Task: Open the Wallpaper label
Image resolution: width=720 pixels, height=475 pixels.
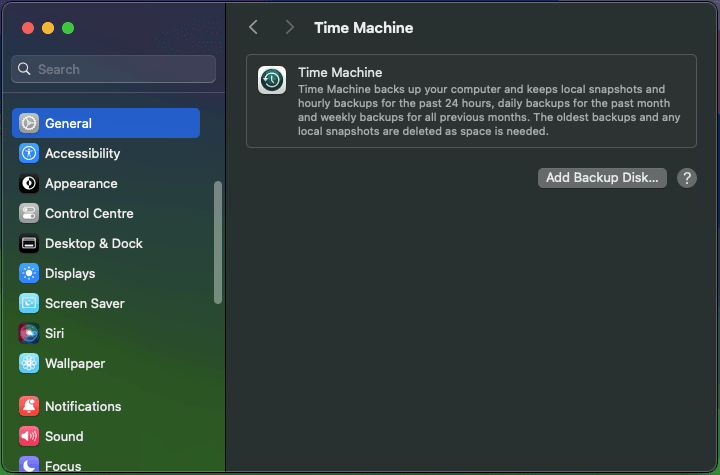Action: coord(75,363)
